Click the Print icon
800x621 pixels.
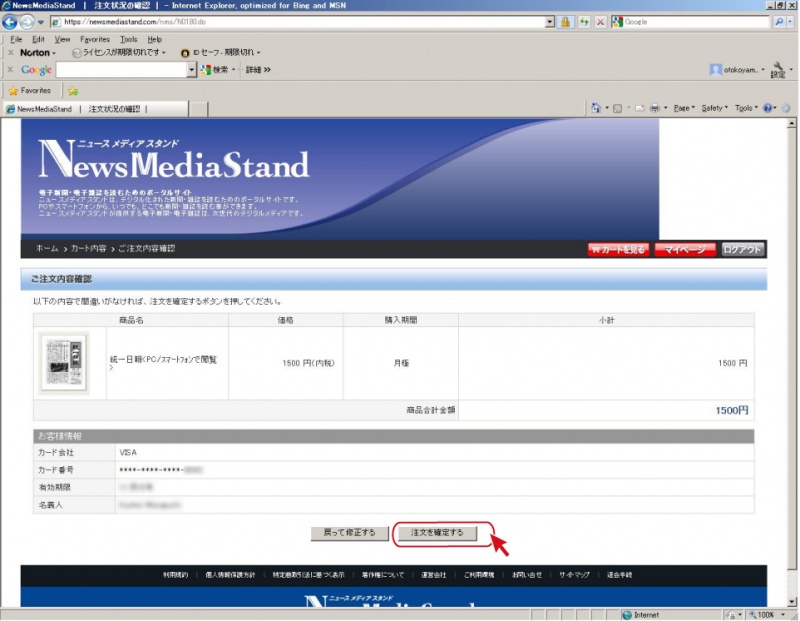[x=655, y=108]
